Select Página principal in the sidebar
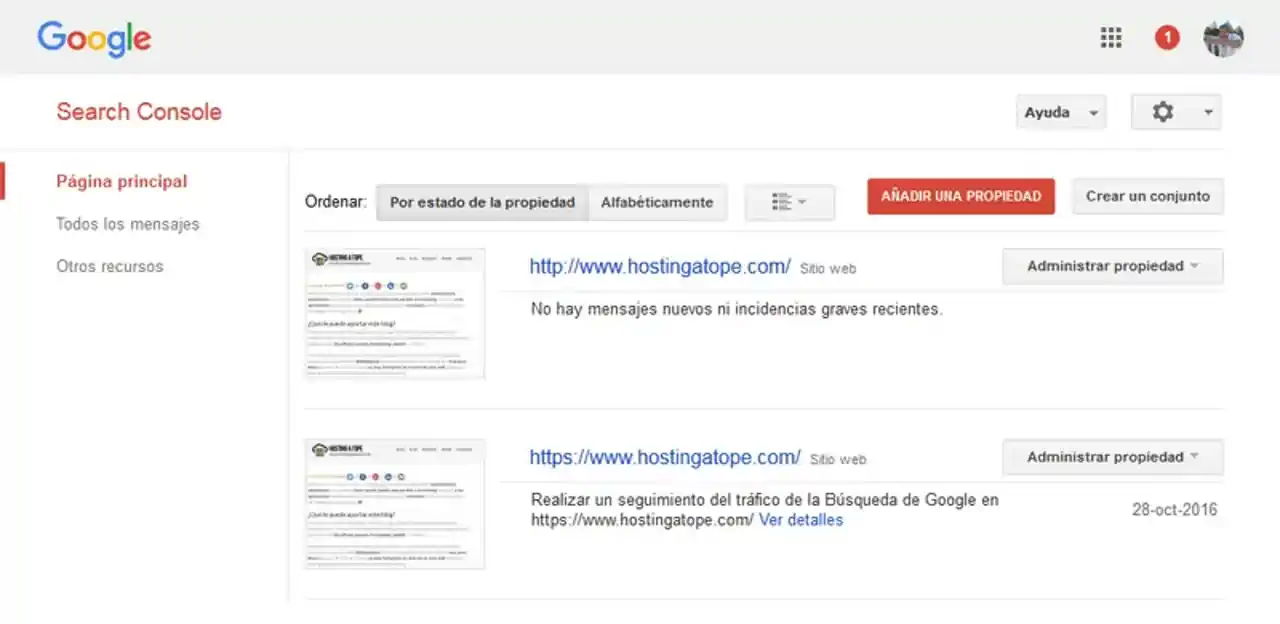The width and height of the screenshot is (1280, 624). (x=122, y=181)
